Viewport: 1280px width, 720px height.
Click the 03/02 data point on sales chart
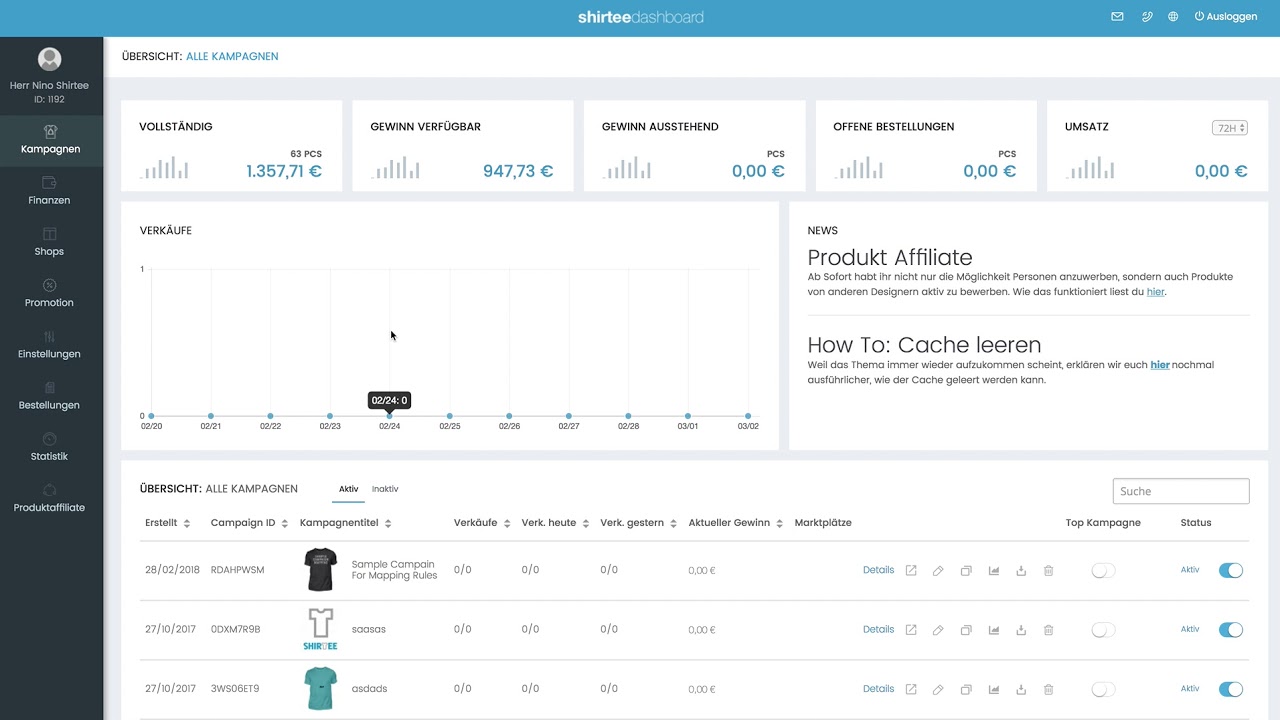point(748,416)
